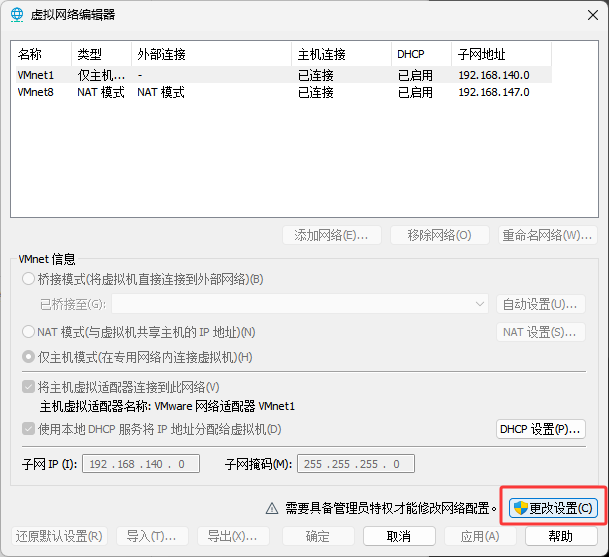Open DHCP 设置(P) dialog

click(x=541, y=429)
